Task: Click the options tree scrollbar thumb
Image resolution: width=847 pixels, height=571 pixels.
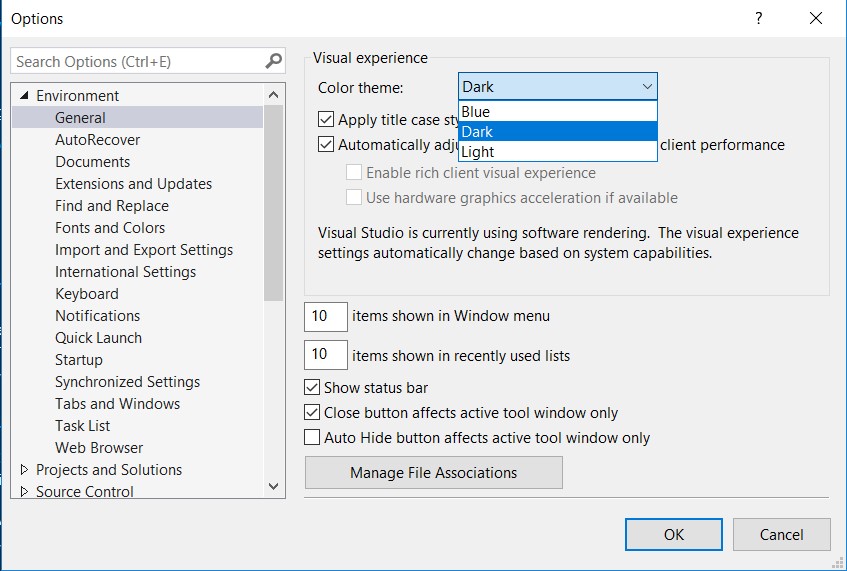Action: point(273,203)
